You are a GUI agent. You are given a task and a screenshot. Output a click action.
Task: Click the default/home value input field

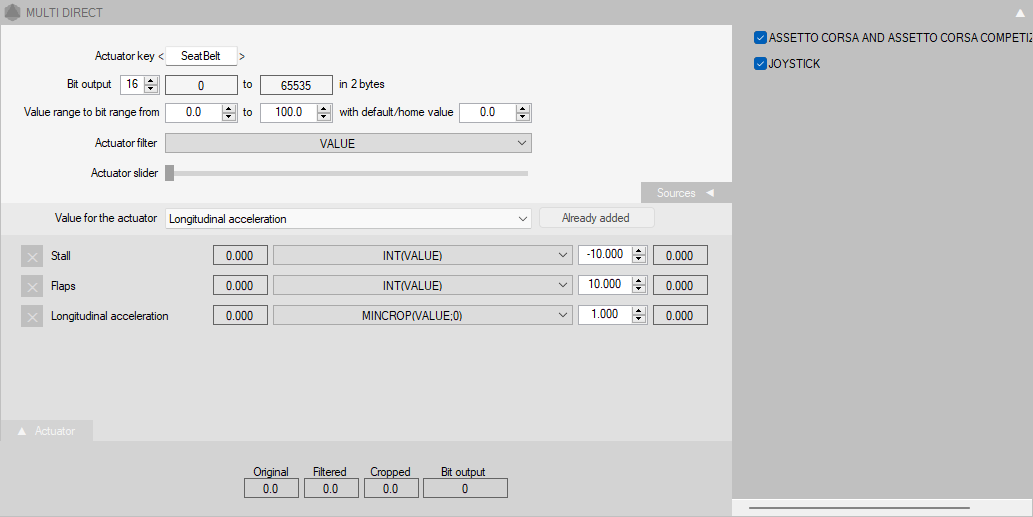[488, 113]
